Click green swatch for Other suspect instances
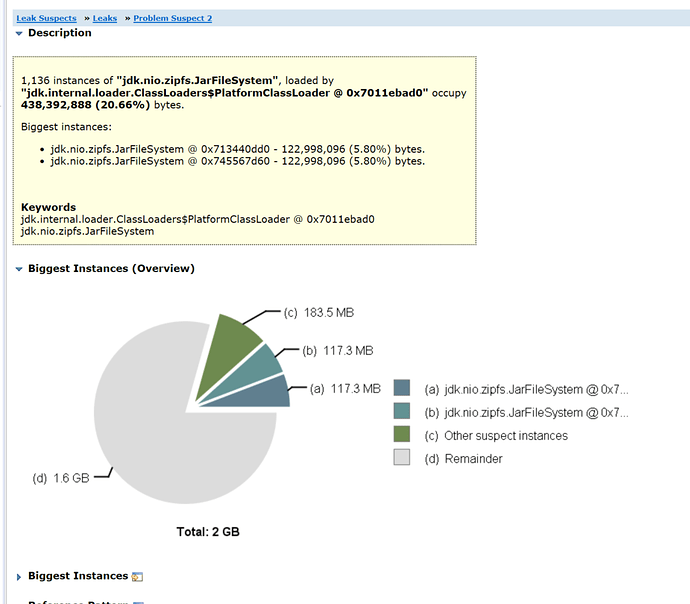 pos(402,435)
